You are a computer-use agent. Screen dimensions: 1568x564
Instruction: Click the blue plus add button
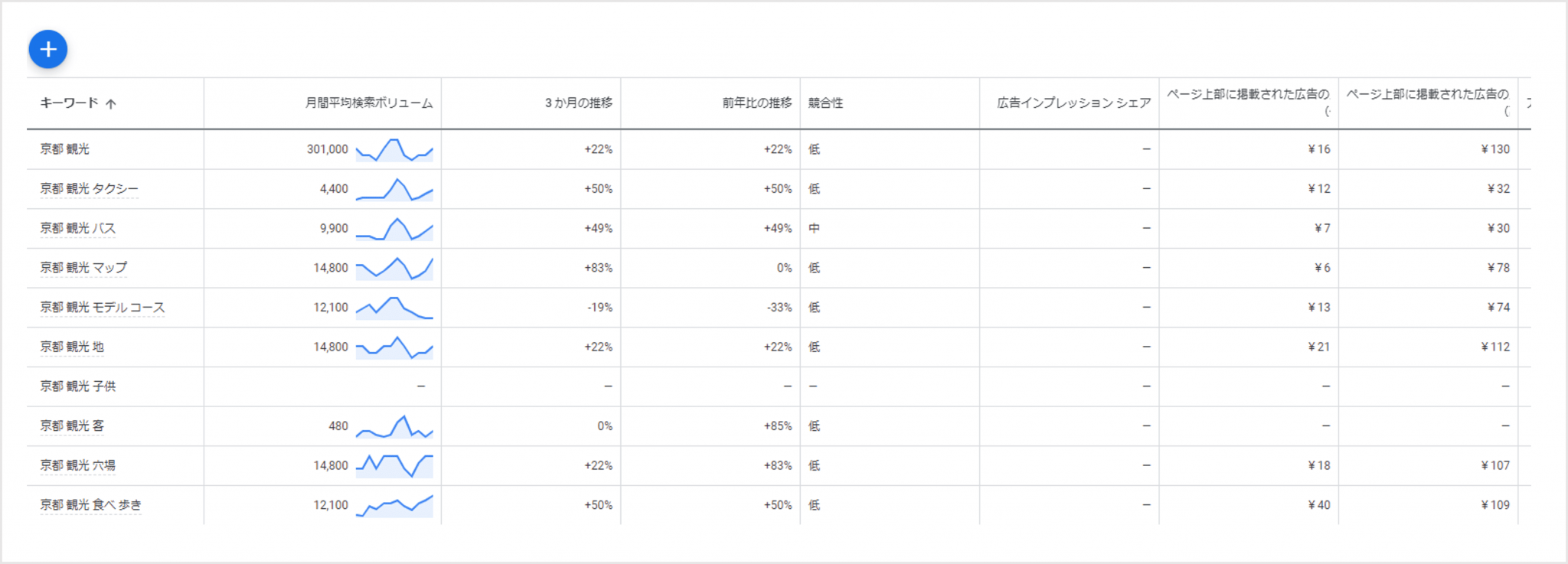48,50
